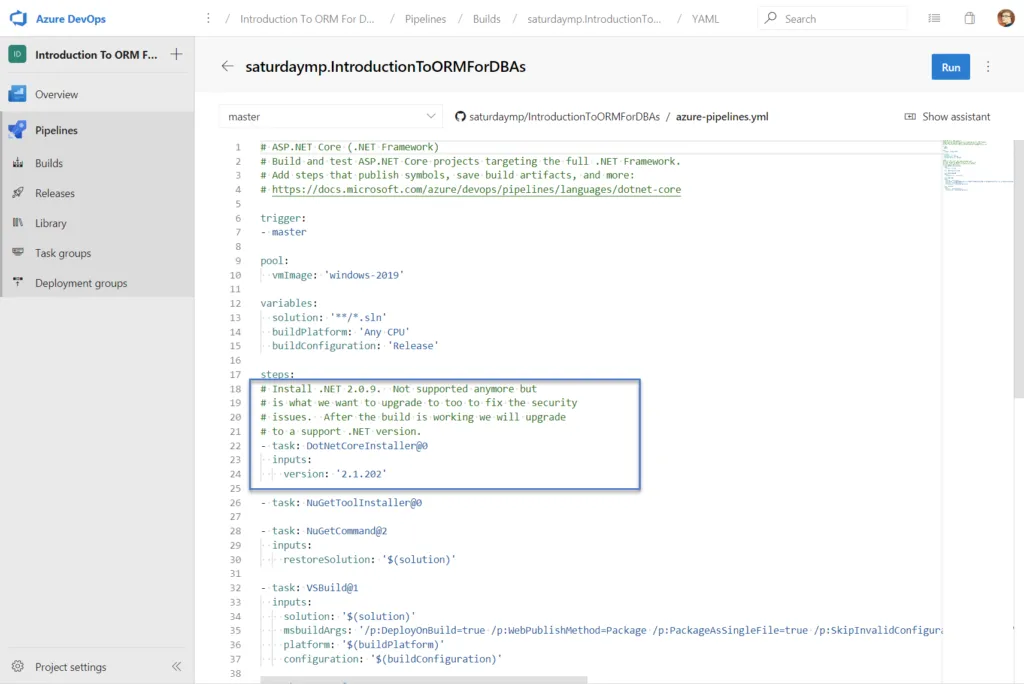Open Project settings
The height and width of the screenshot is (684, 1024).
(x=71, y=666)
